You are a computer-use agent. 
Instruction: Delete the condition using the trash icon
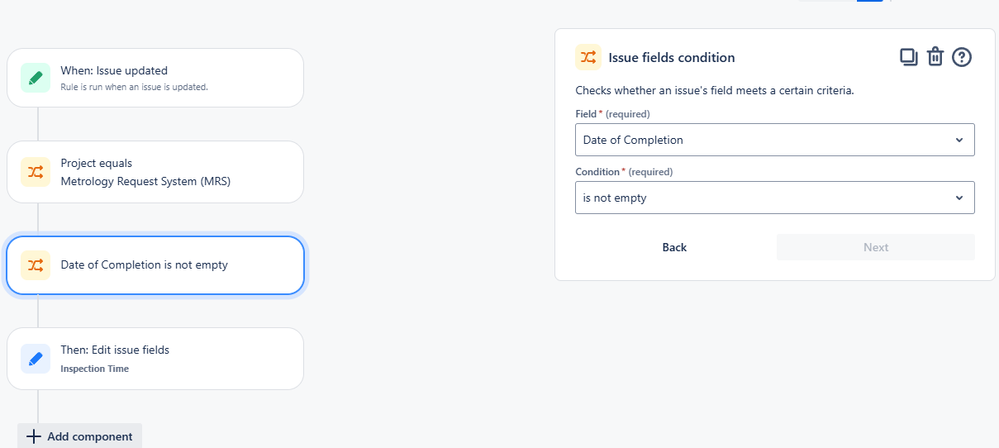click(935, 57)
